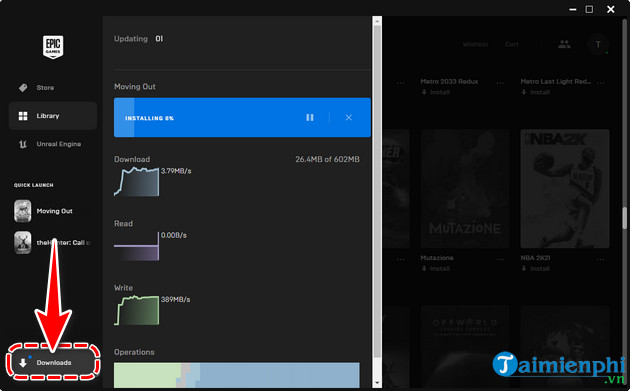Click the downloads panel scrollbar down arrow
This screenshot has height=391, width=630.
[377, 383]
